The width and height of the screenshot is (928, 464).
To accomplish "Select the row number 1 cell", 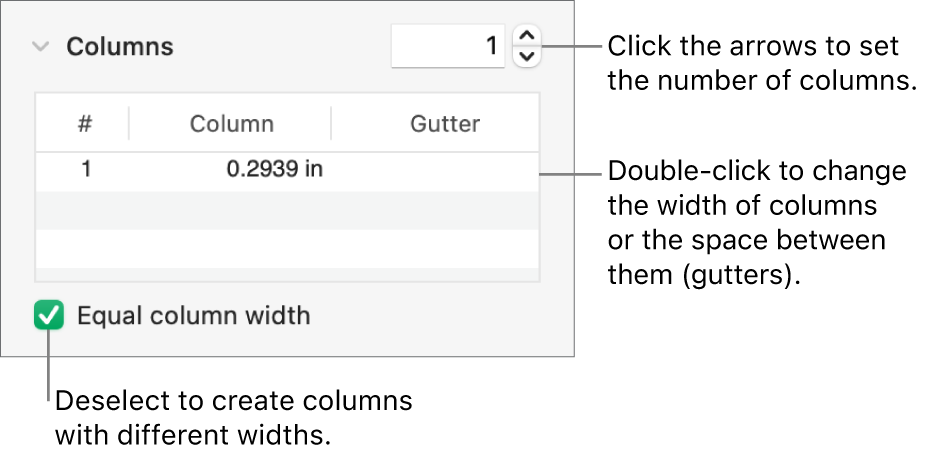I will tap(86, 169).
